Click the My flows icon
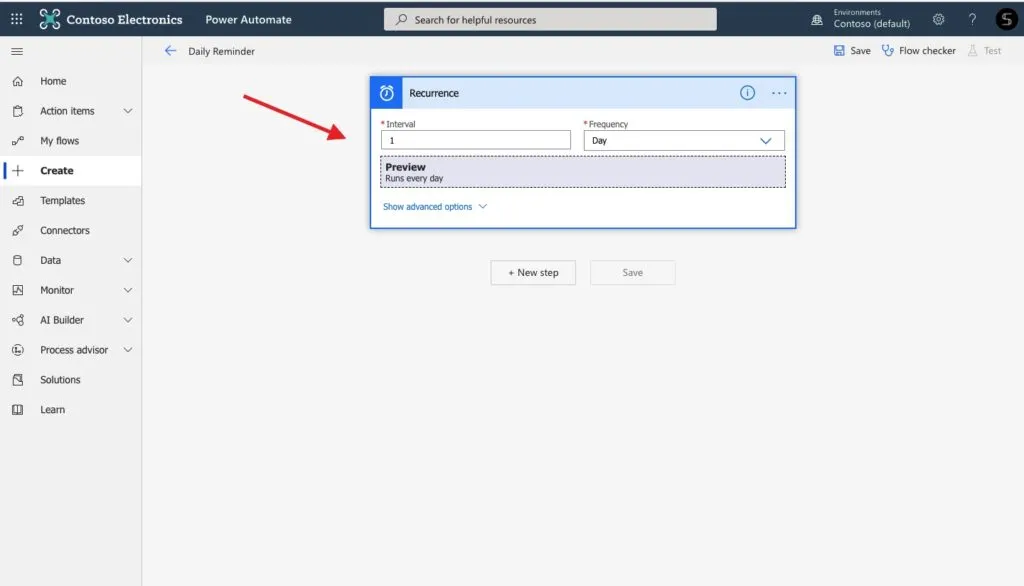 coord(18,140)
